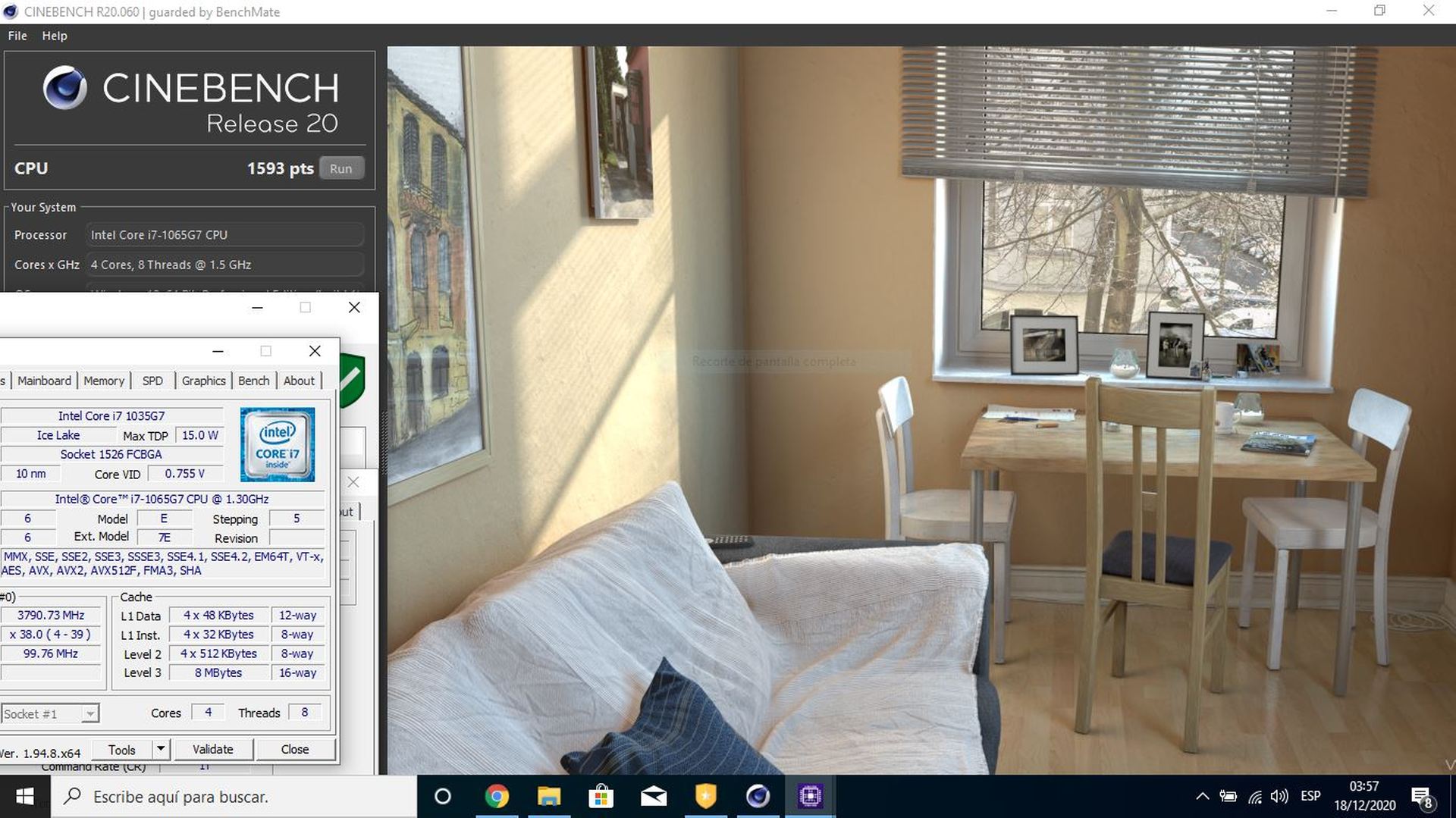The image size is (1456, 818).
Task: Run the Cinebench CPU benchmark
Action: 340,168
